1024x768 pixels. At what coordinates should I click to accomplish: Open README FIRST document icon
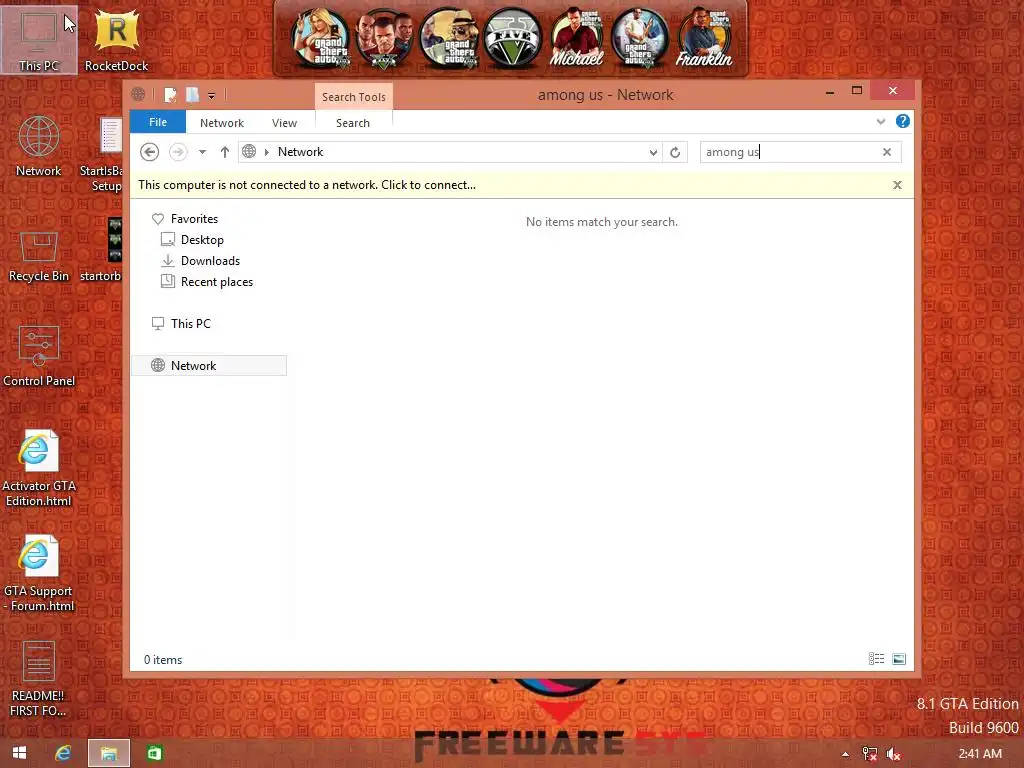(x=39, y=679)
